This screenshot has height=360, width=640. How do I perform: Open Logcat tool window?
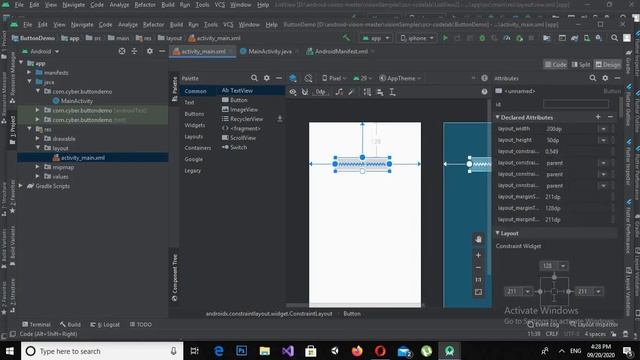coord(105,324)
